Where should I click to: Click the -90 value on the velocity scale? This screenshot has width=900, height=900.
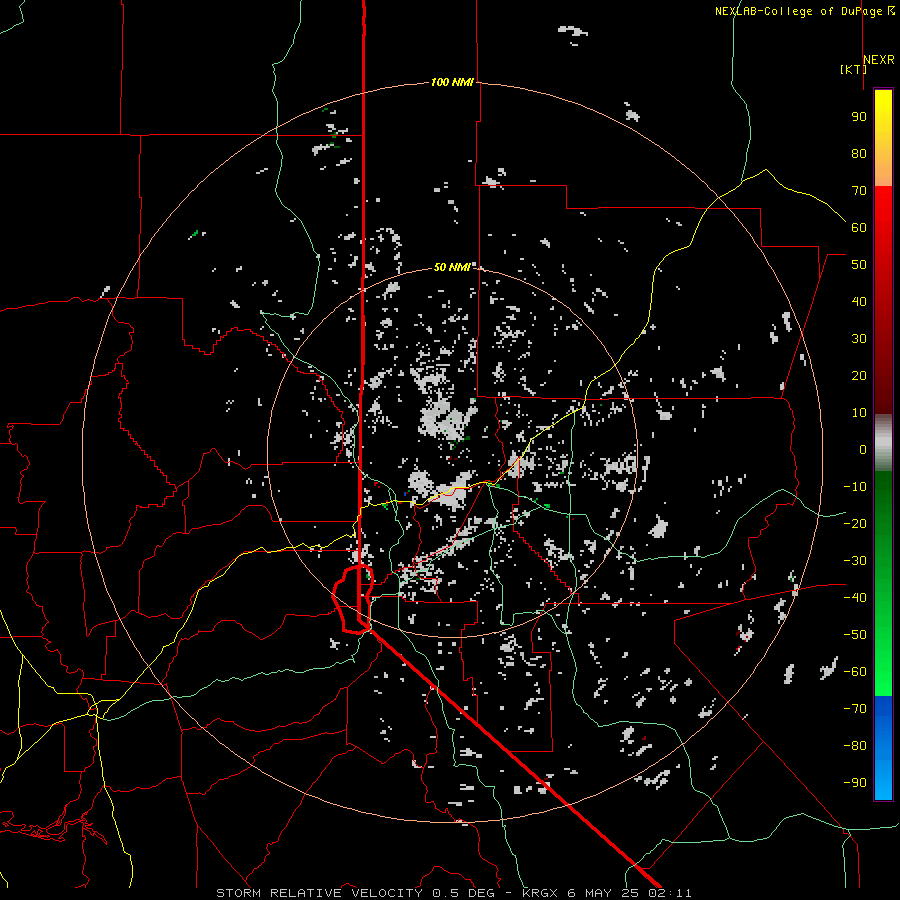855,783
